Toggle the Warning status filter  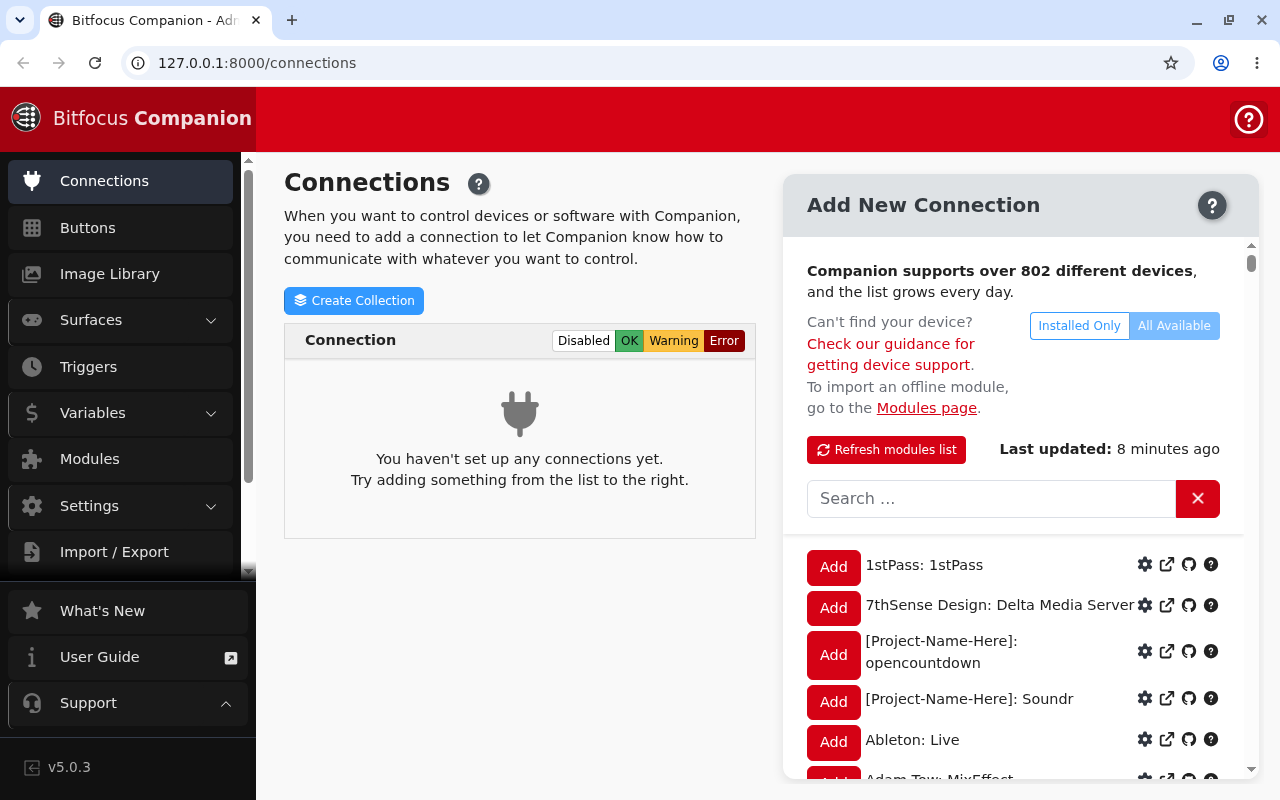(674, 341)
